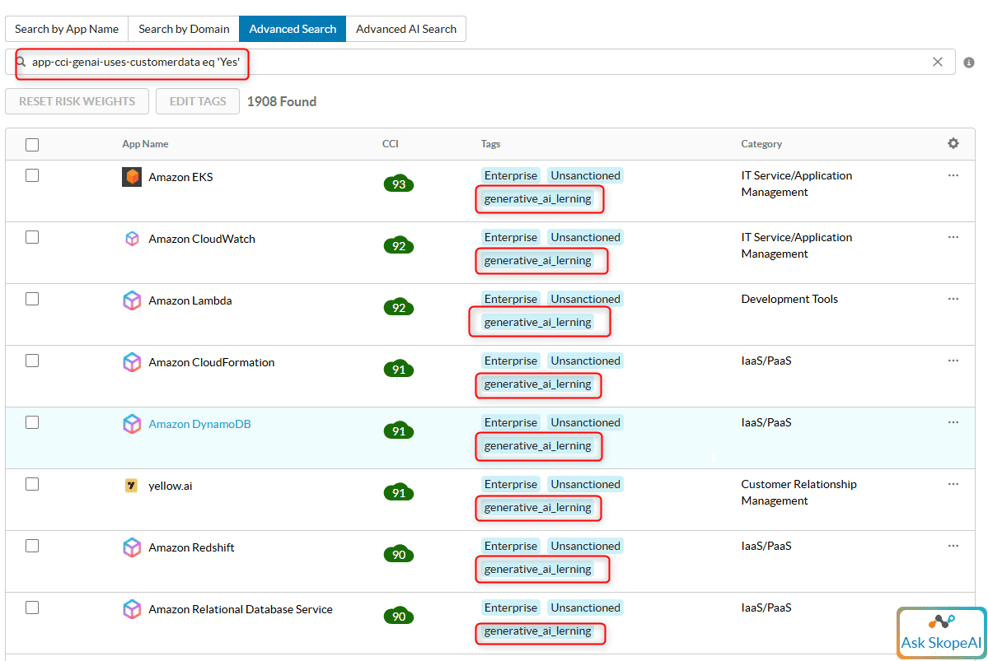Open the Advanced AI Search tab
Image resolution: width=988 pixels, height=661 pixels.
406,29
